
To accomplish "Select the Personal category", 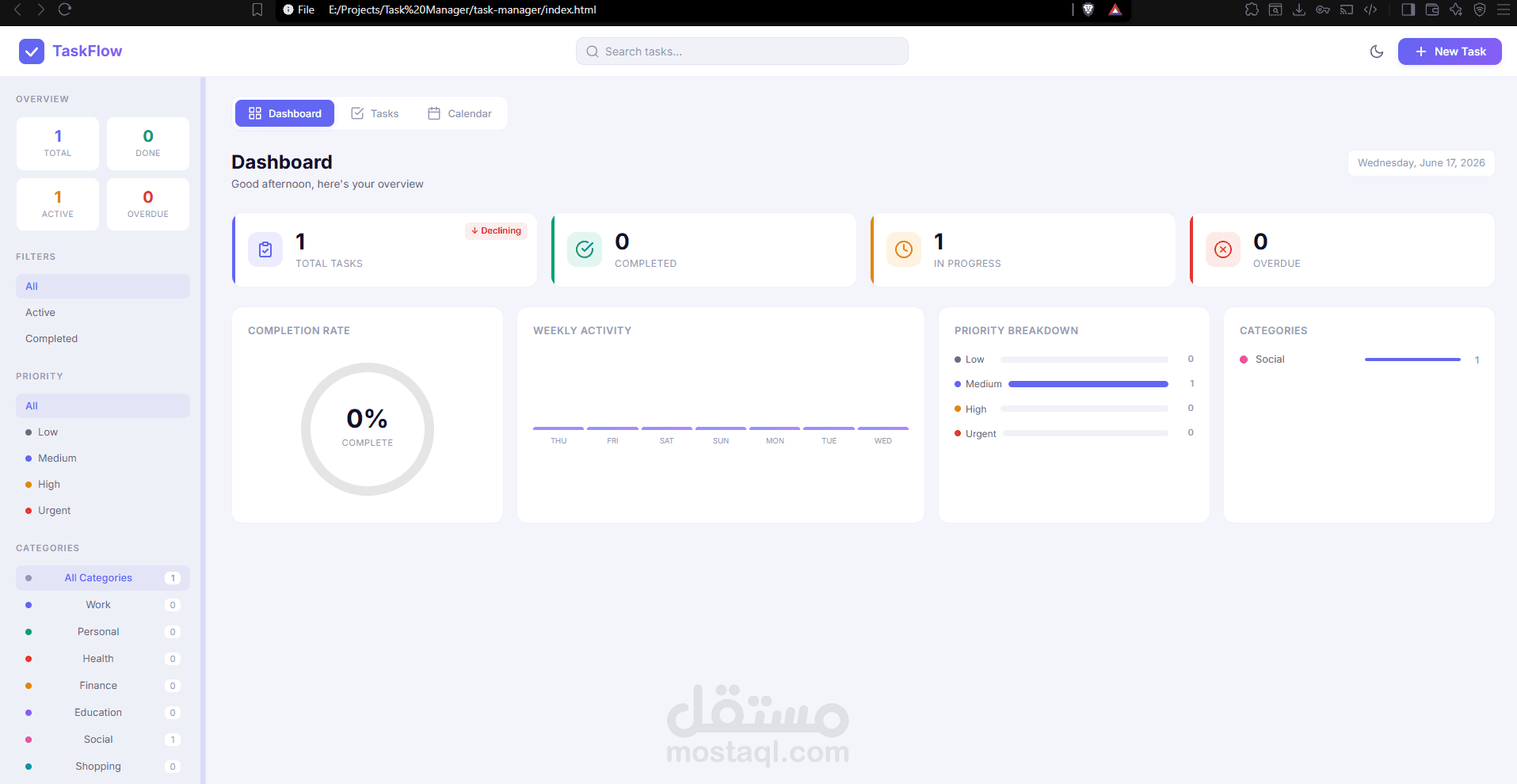I will click(103, 632).
